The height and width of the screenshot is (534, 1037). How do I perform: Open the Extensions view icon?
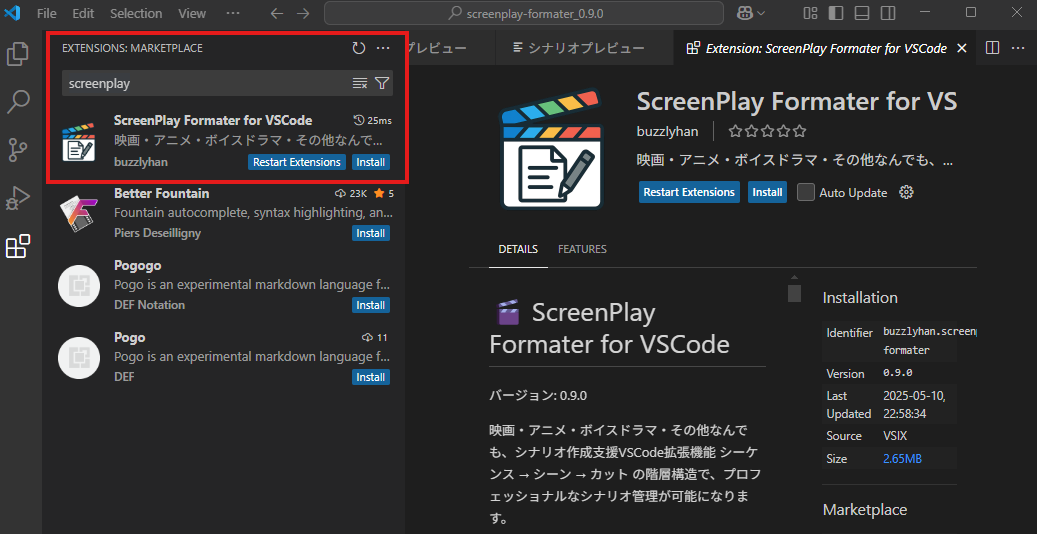tap(18, 247)
